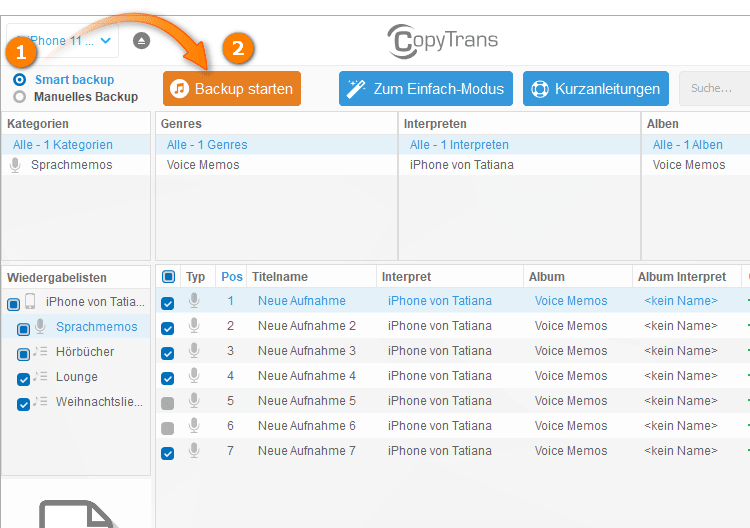The width and height of the screenshot is (750, 528).
Task: Click the Suche search field
Action: tap(715, 88)
